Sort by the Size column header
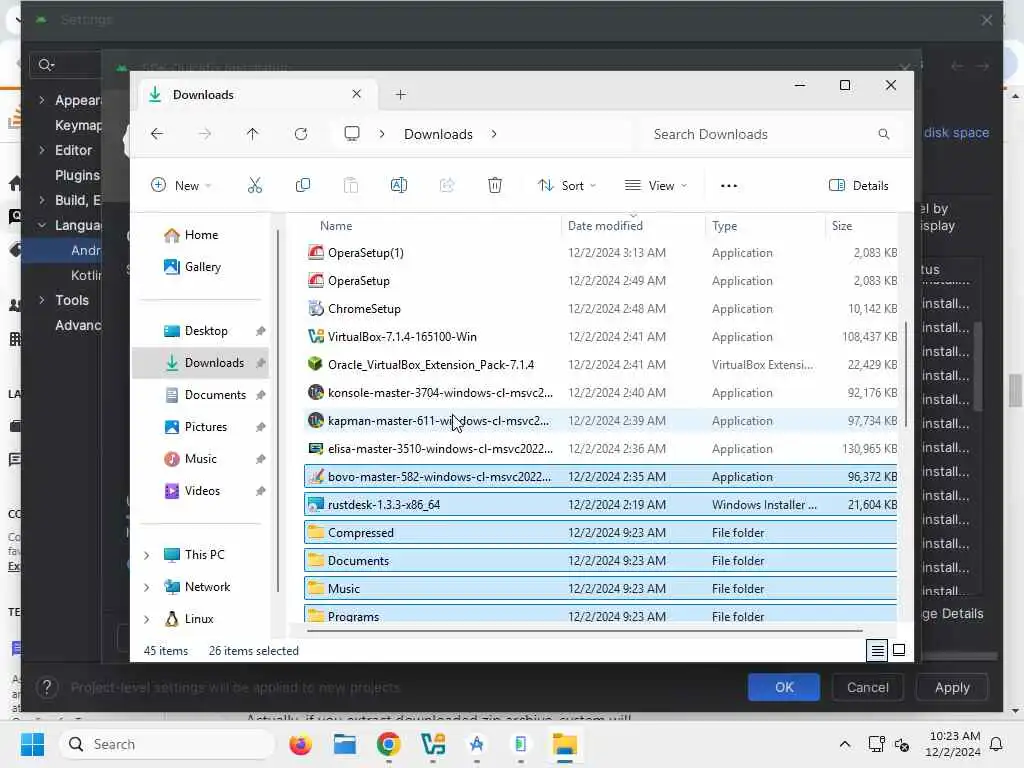The width and height of the screenshot is (1024, 768). click(842, 226)
